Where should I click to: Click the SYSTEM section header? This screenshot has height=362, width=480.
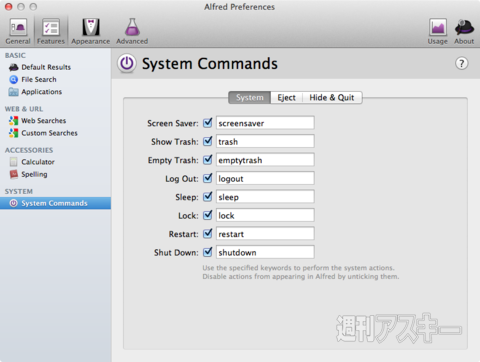pos(19,192)
